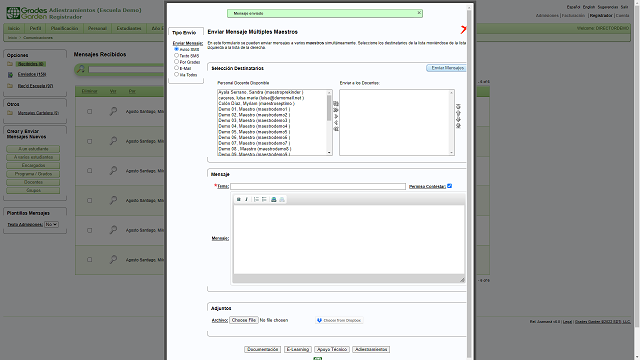Select the E-Mail radio option
Image resolution: width=640 pixels, height=360 pixels.
(176, 68)
